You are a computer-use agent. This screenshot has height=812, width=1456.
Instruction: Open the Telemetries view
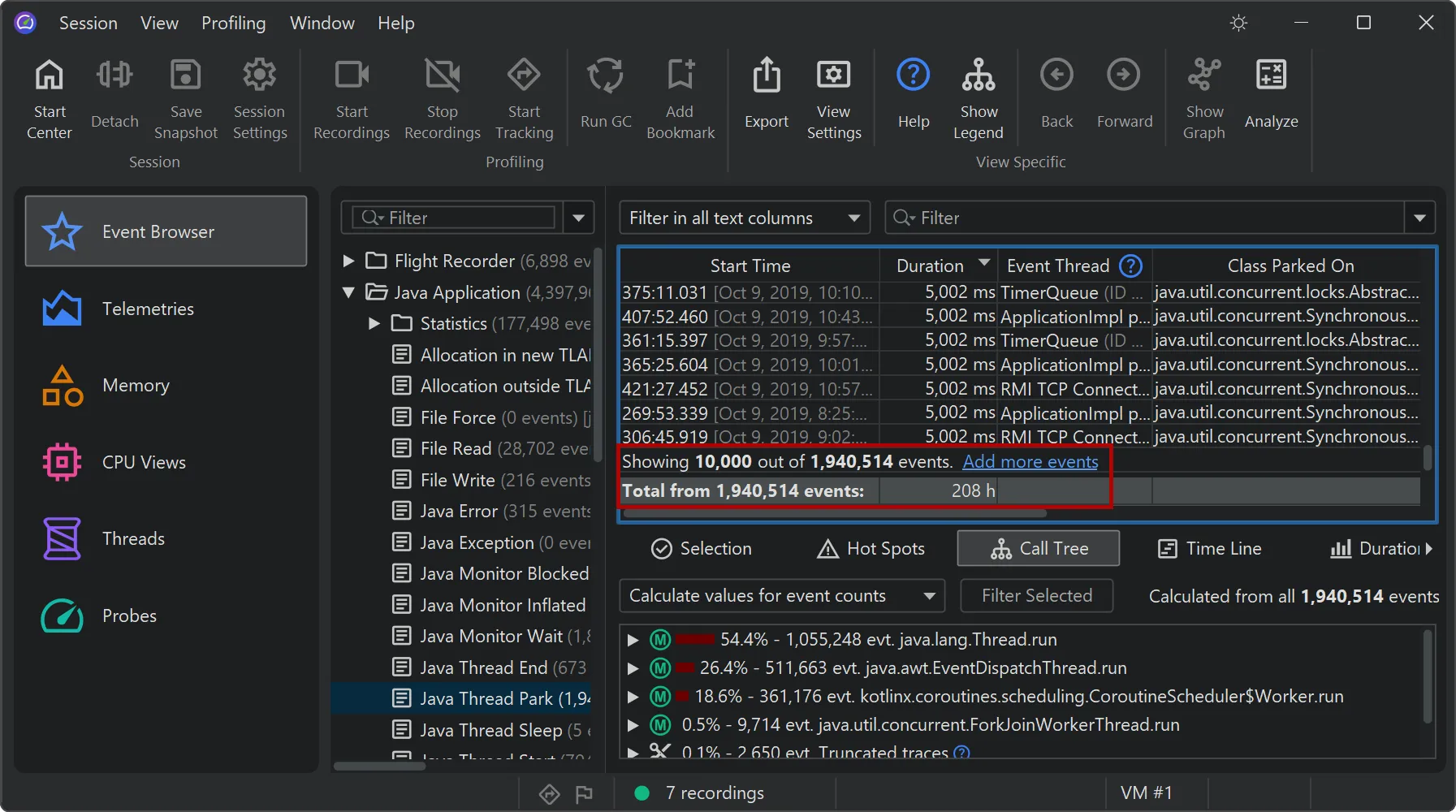pyautogui.click(x=148, y=309)
